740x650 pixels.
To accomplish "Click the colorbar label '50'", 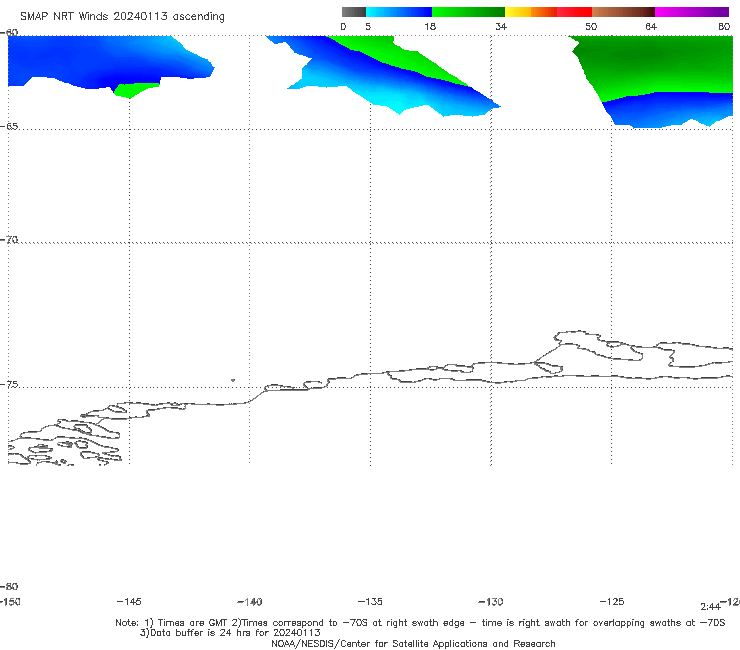I will 591,26.
